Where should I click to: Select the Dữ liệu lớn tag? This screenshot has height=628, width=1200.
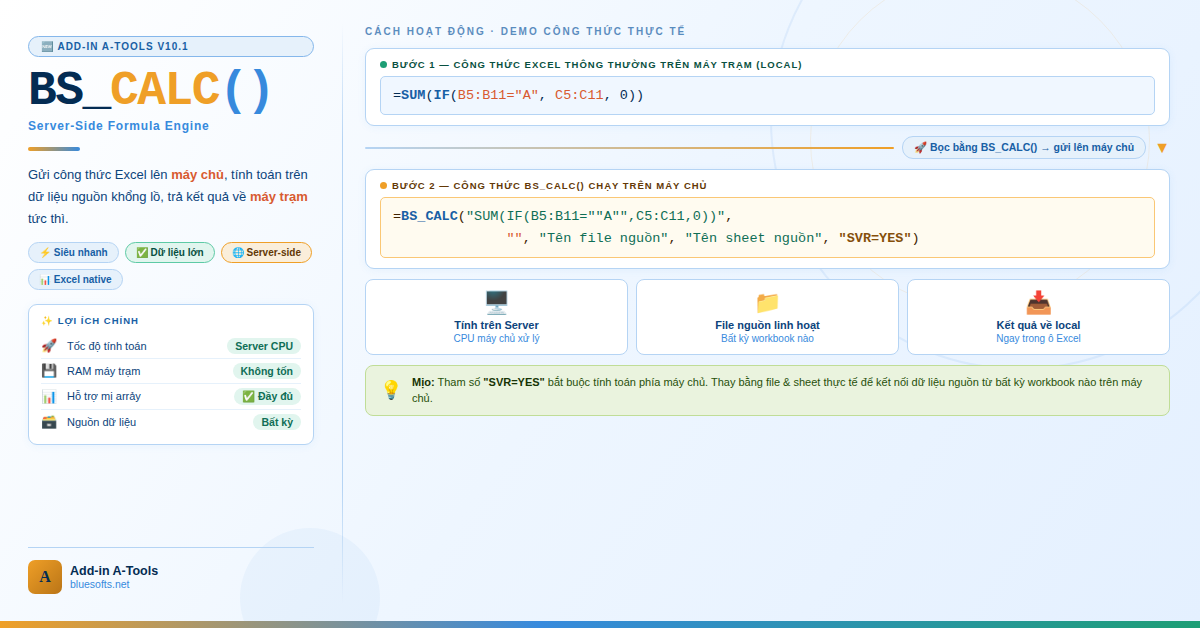(170, 252)
